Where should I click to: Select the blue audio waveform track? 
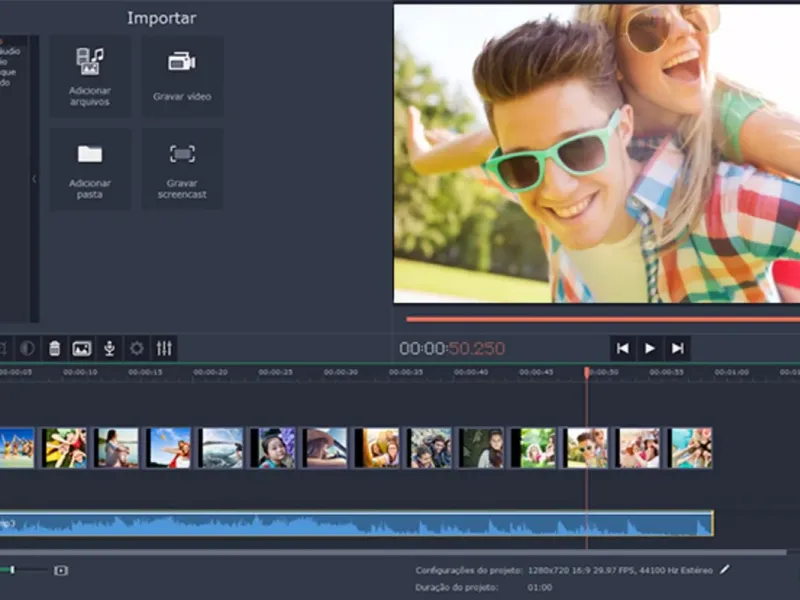click(356, 523)
